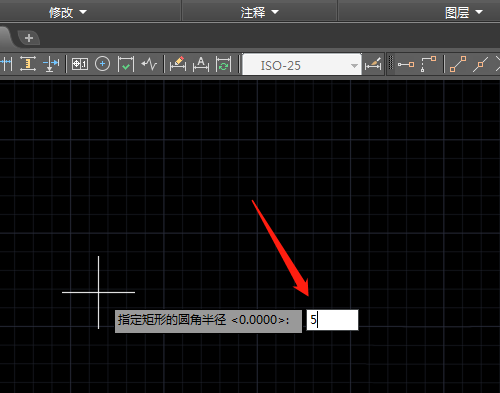Select Temporary Track Point snap icon
This screenshot has height=393, width=500.
coord(406,64)
